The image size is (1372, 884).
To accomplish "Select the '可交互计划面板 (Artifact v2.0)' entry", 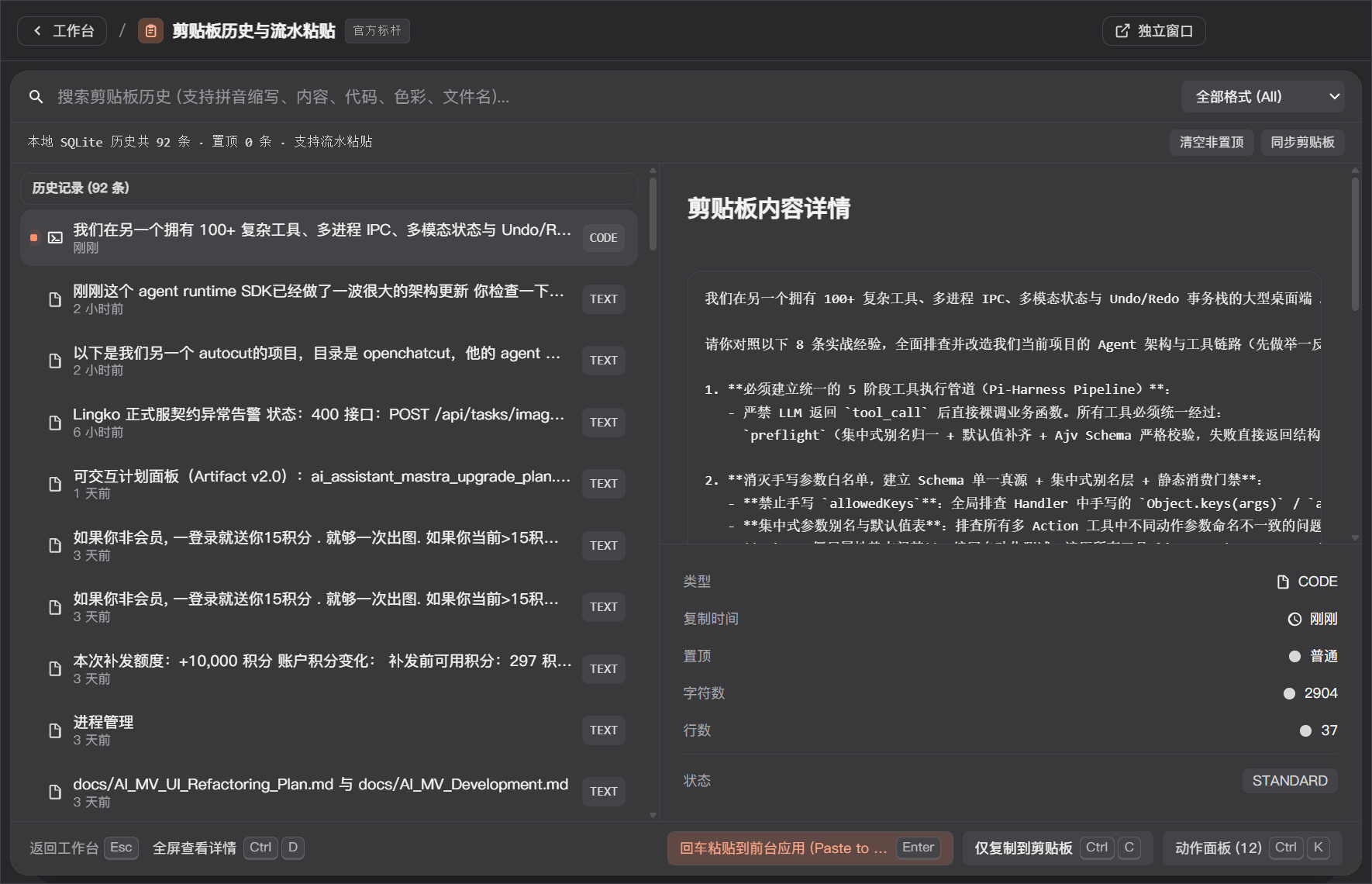I will point(329,484).
